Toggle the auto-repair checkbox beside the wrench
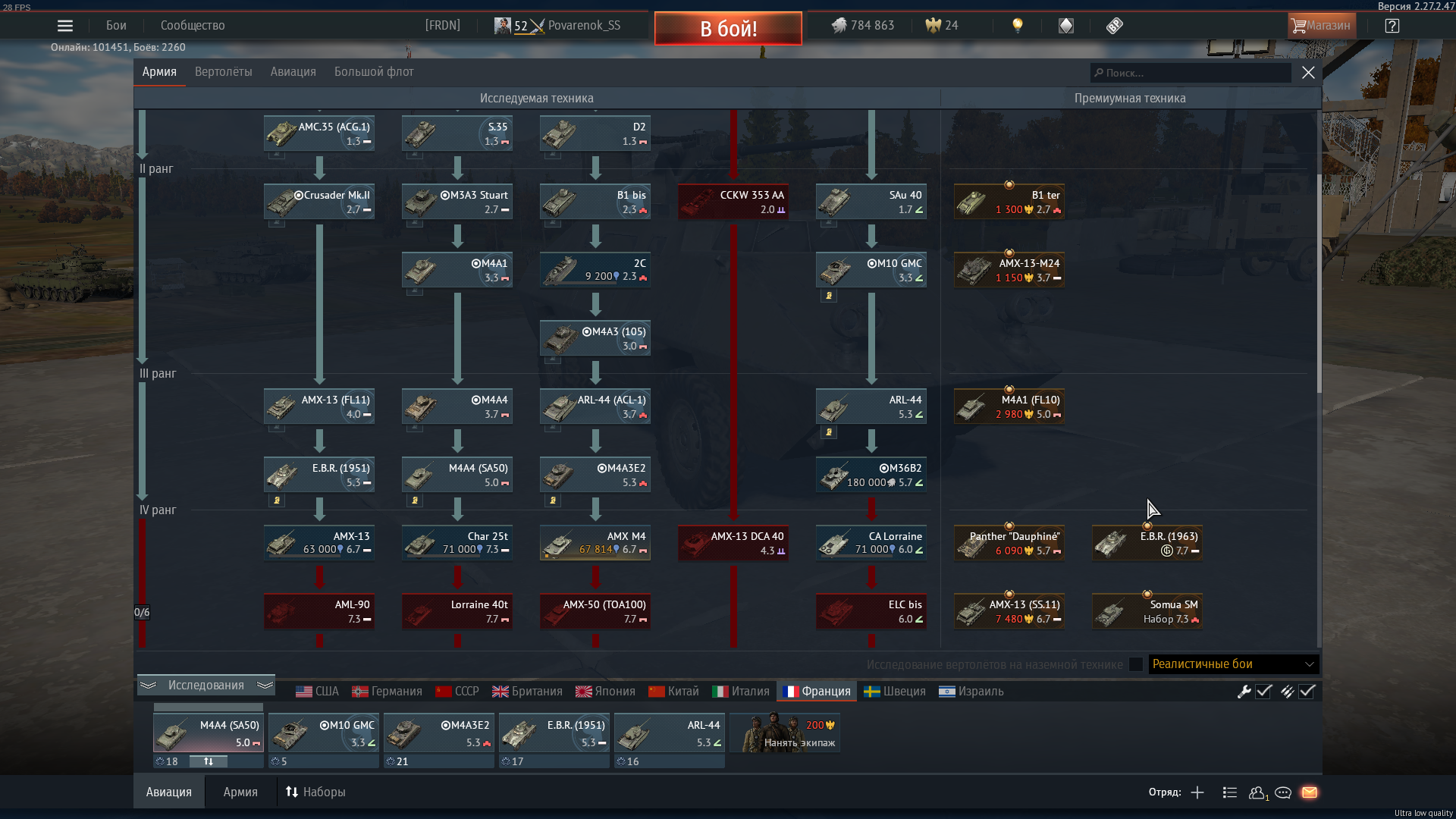 pyautogui.click(x=1263, y=692)
